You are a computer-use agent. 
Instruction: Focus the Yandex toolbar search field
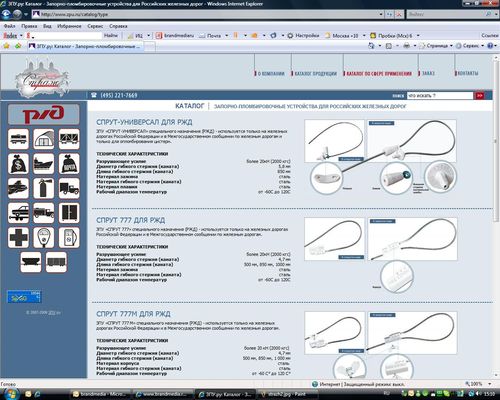coord(66,35)
